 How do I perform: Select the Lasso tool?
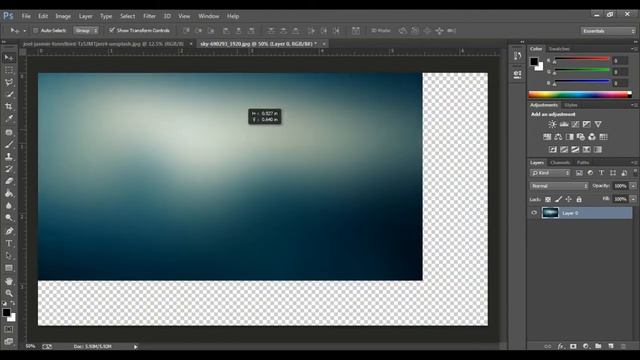point(9,82)
